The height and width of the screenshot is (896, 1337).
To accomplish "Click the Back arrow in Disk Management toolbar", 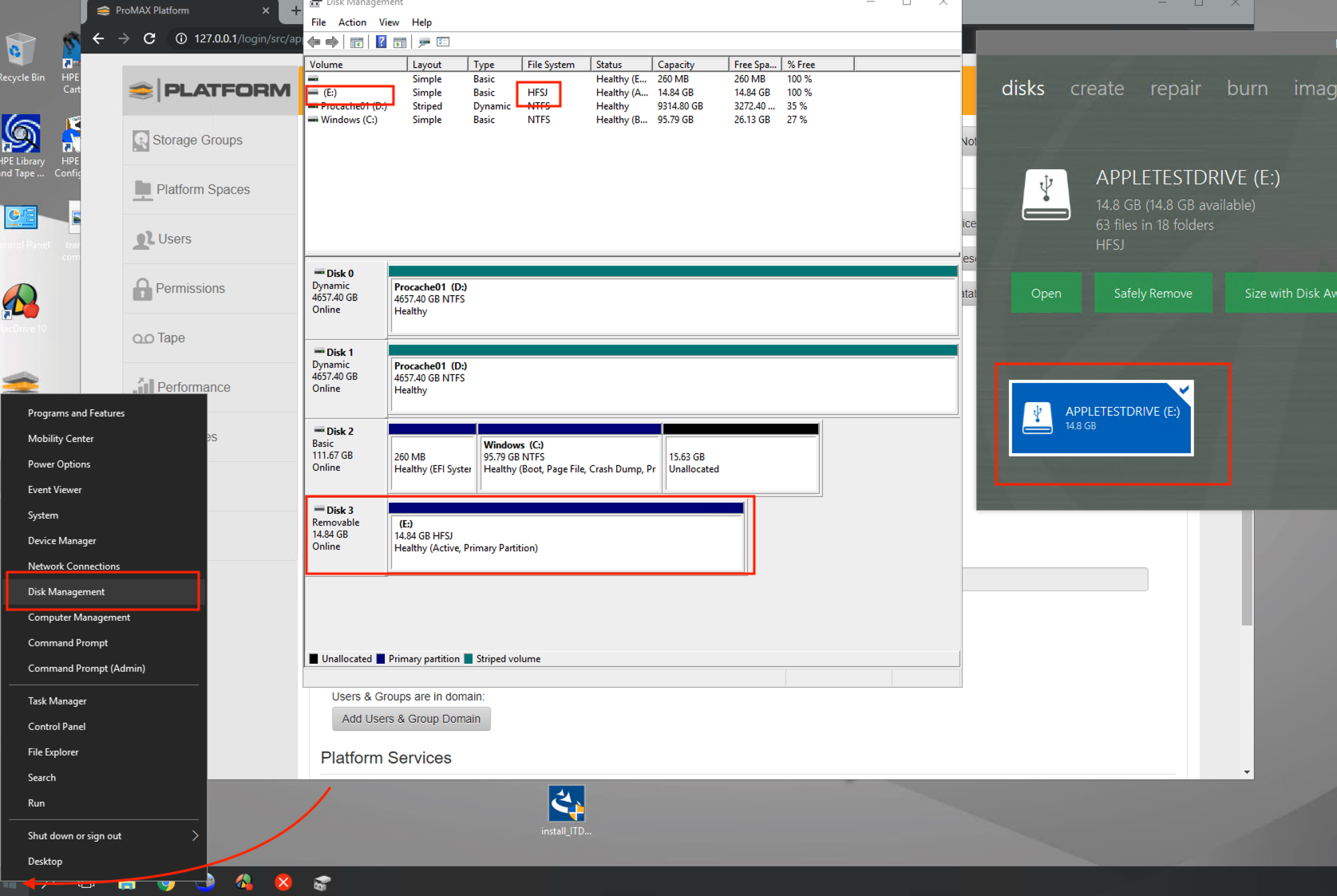I will (314, 42).
